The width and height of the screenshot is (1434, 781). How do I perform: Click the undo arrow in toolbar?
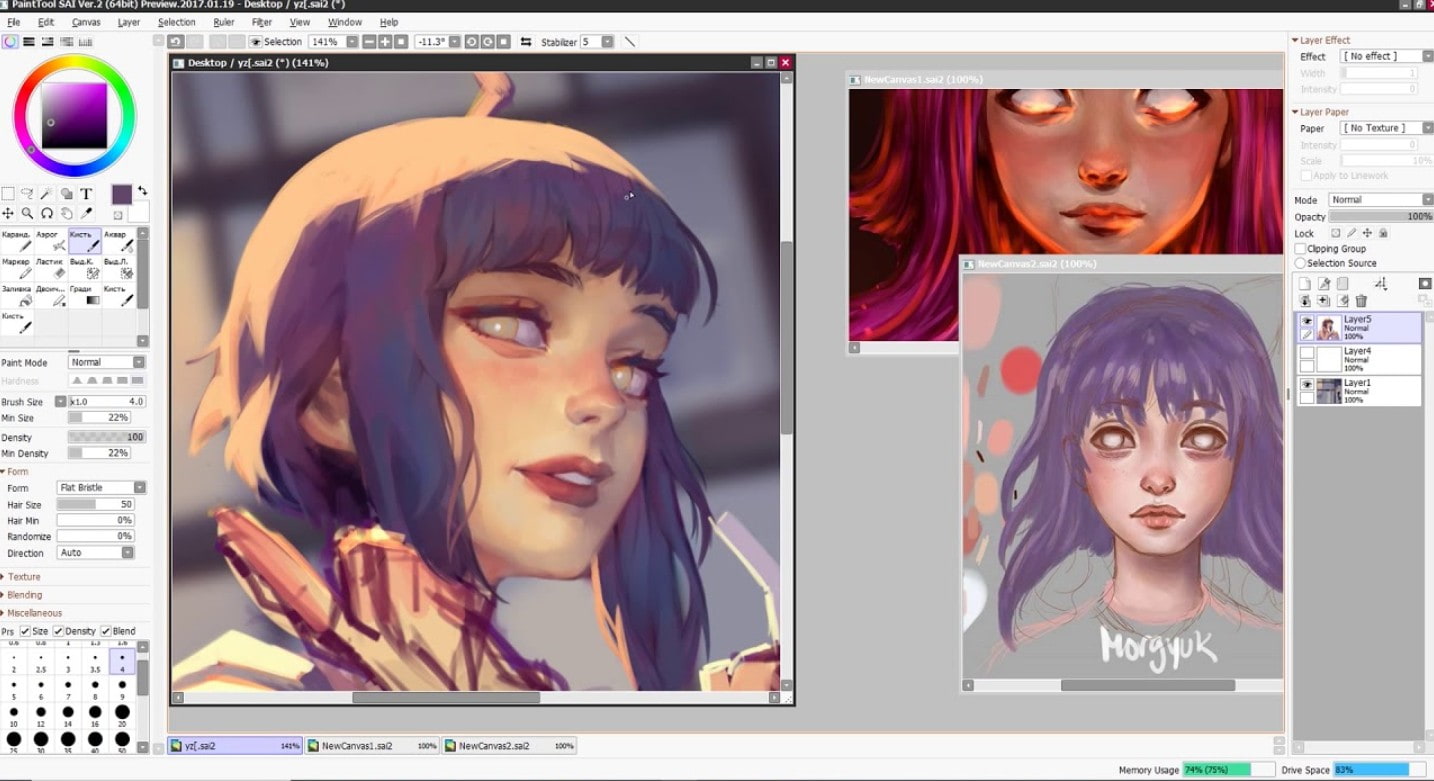[176, 42]
